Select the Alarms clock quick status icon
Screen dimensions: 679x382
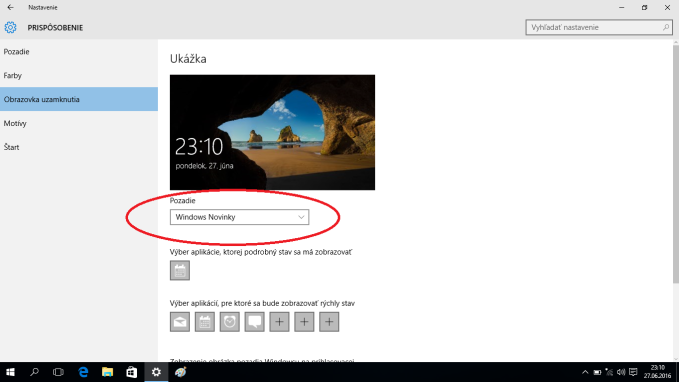point(230,322)
